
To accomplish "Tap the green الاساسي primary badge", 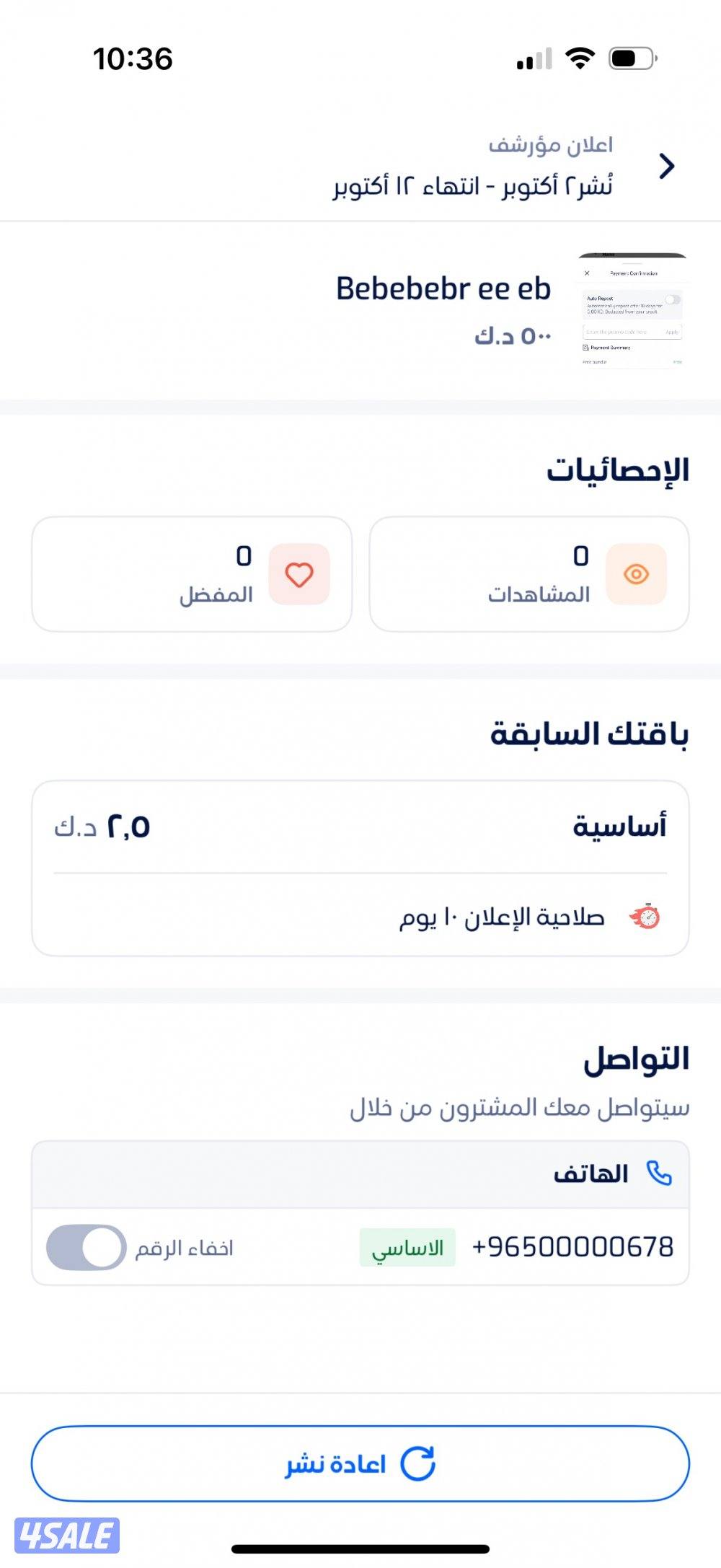I will [407, 1247].
